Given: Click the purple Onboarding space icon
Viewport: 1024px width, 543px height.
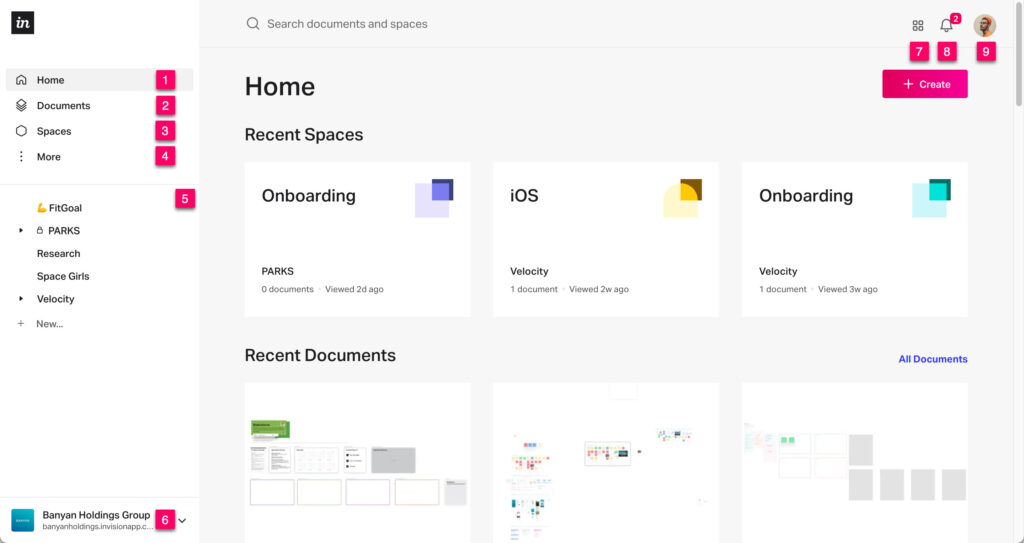Looking at the screenshot, I should [434, 198].
